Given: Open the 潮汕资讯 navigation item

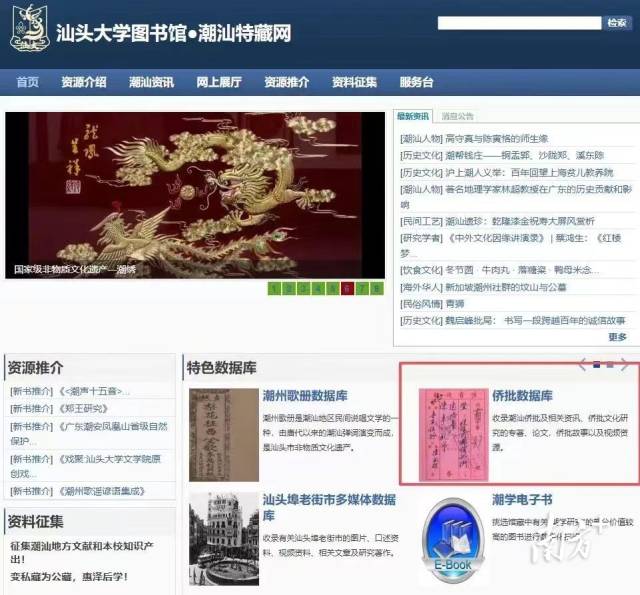Looking at the screenshot, I should [151, 82].
